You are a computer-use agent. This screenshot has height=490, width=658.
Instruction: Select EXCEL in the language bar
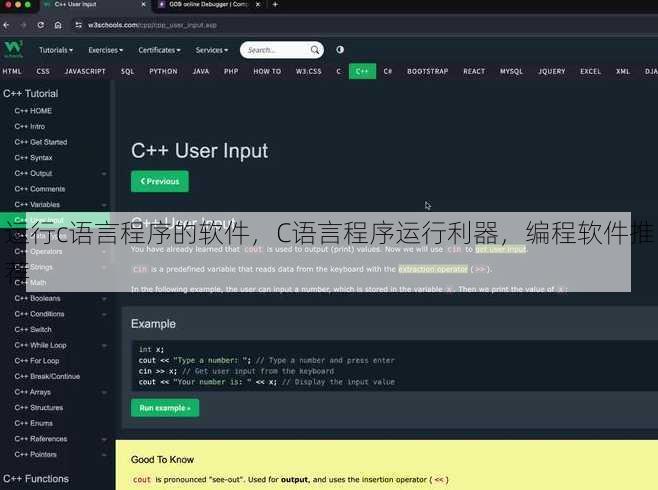tap(590, 71)
